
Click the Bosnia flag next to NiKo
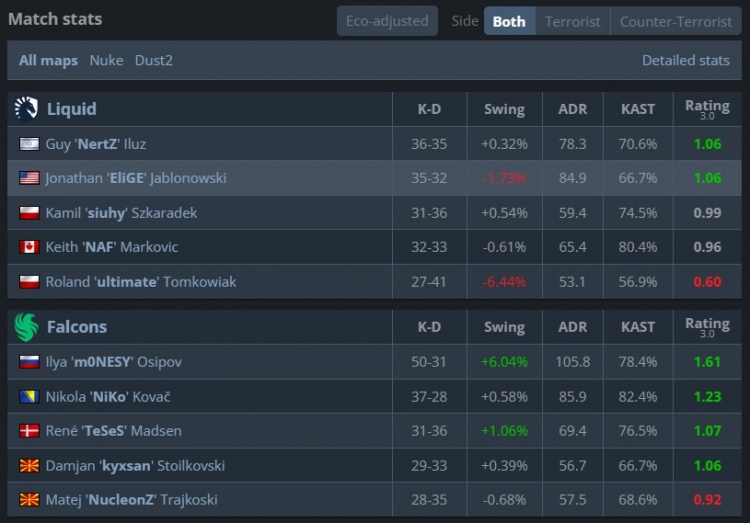(x=29, y=397)
